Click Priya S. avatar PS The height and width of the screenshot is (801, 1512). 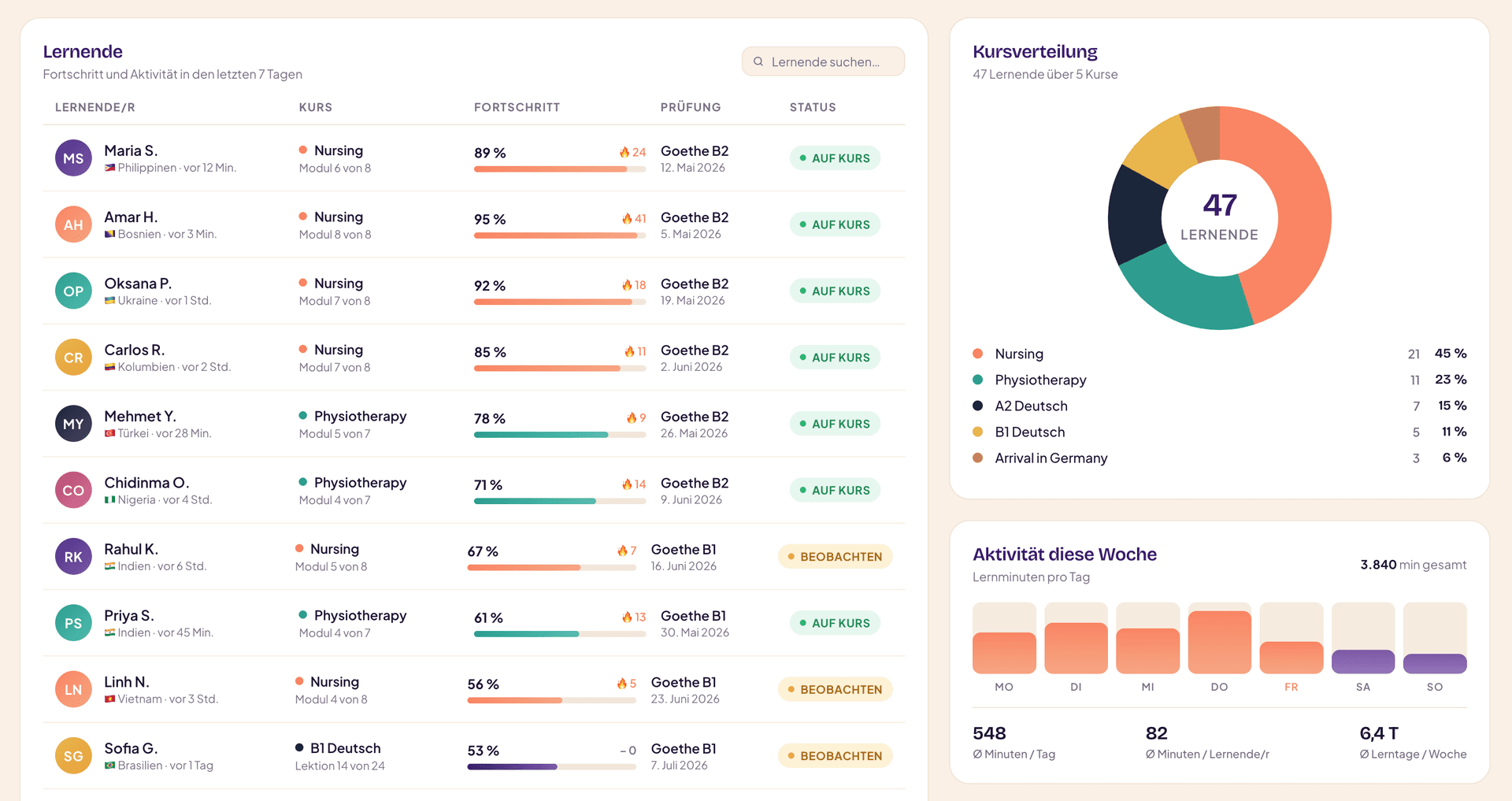coord(73,623)
